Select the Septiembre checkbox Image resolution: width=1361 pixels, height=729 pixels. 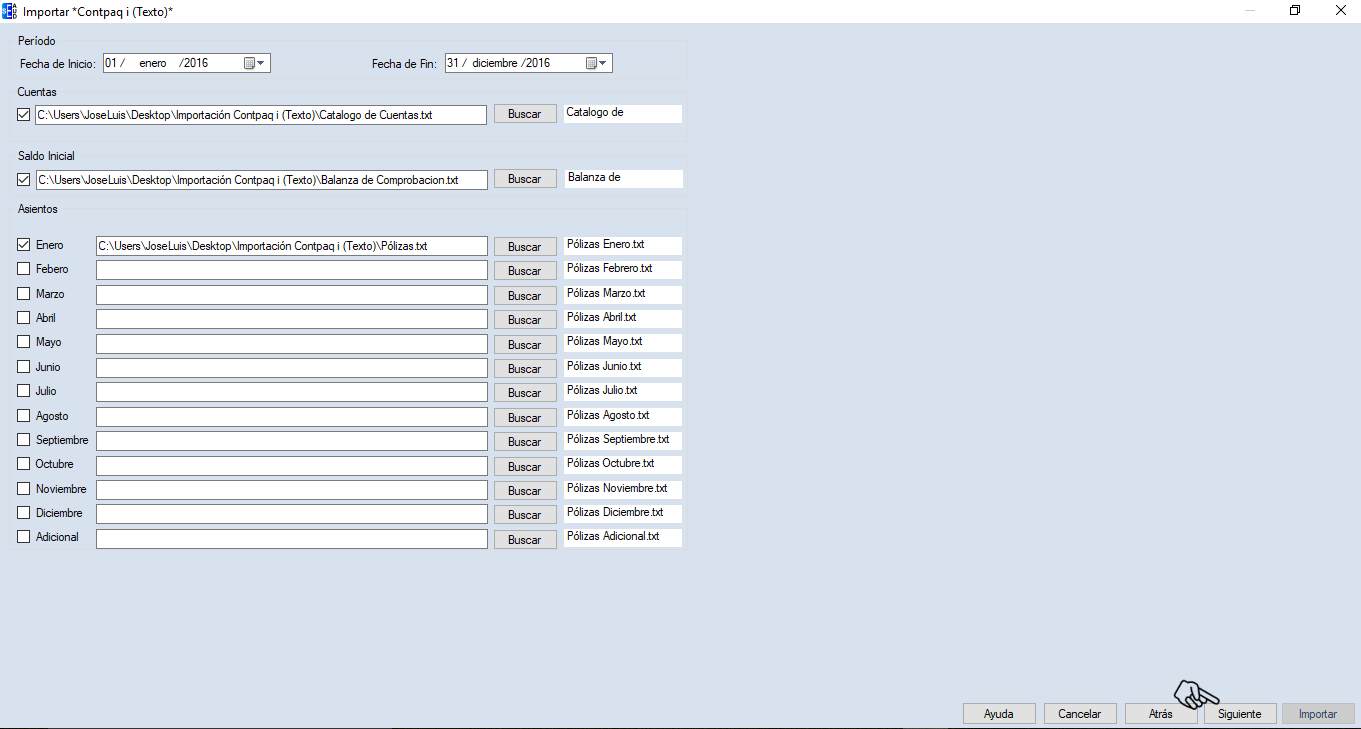coord(24,440)
